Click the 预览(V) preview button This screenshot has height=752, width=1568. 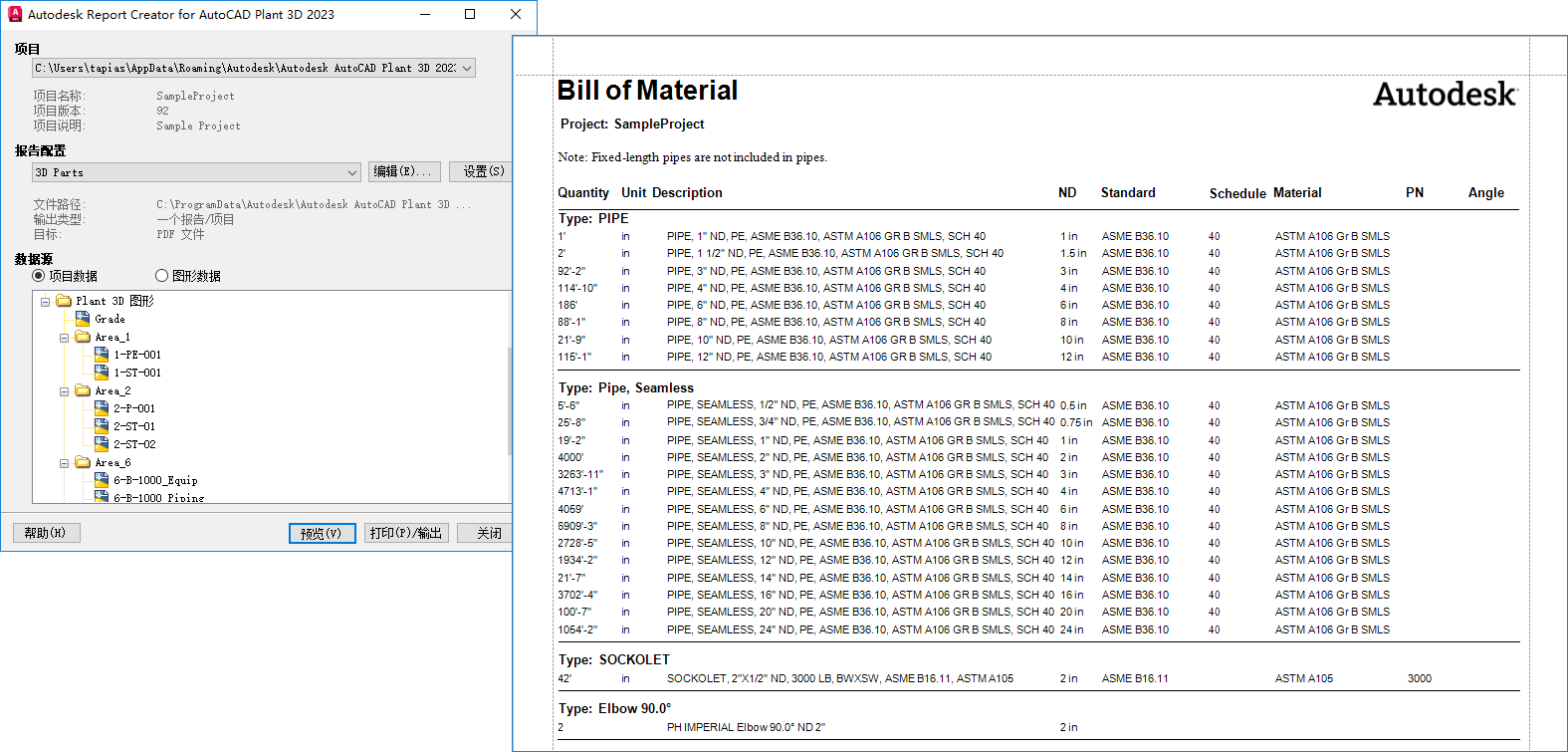[322, 533]
